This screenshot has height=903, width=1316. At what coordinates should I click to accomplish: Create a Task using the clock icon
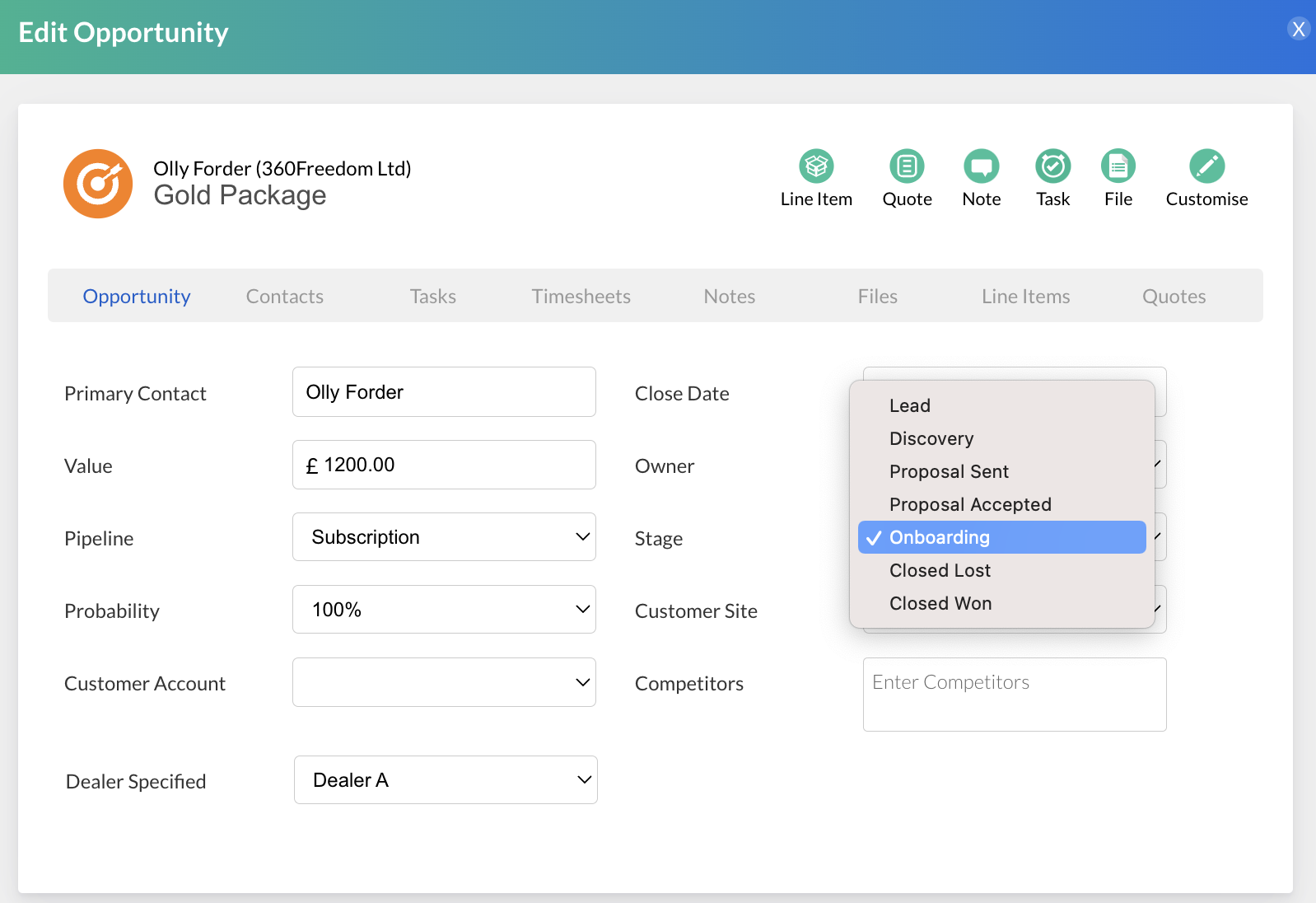point(1052,166)
